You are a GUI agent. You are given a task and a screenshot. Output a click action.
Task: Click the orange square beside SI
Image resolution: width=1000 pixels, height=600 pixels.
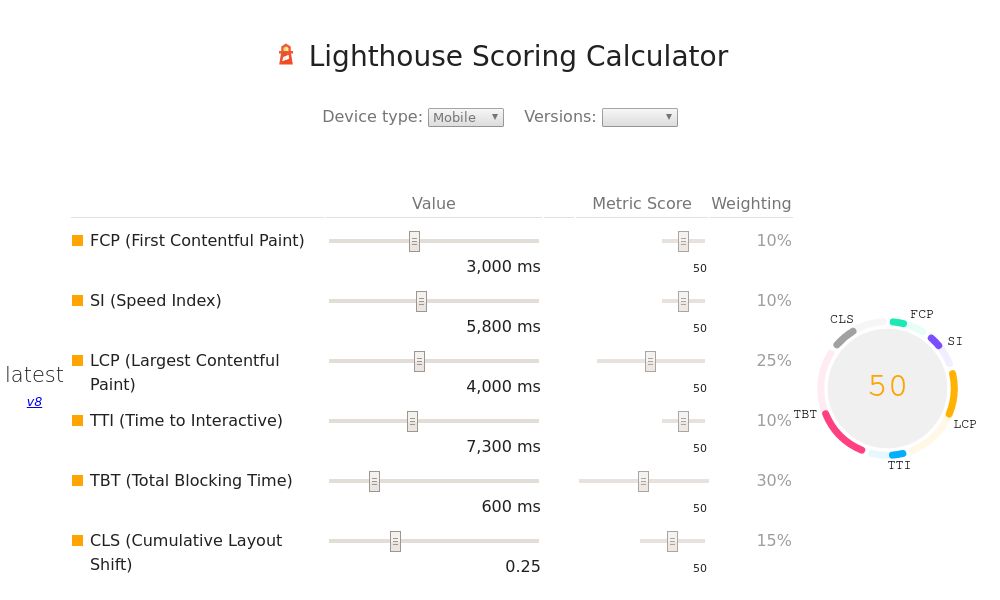click(x=76, y=300)
